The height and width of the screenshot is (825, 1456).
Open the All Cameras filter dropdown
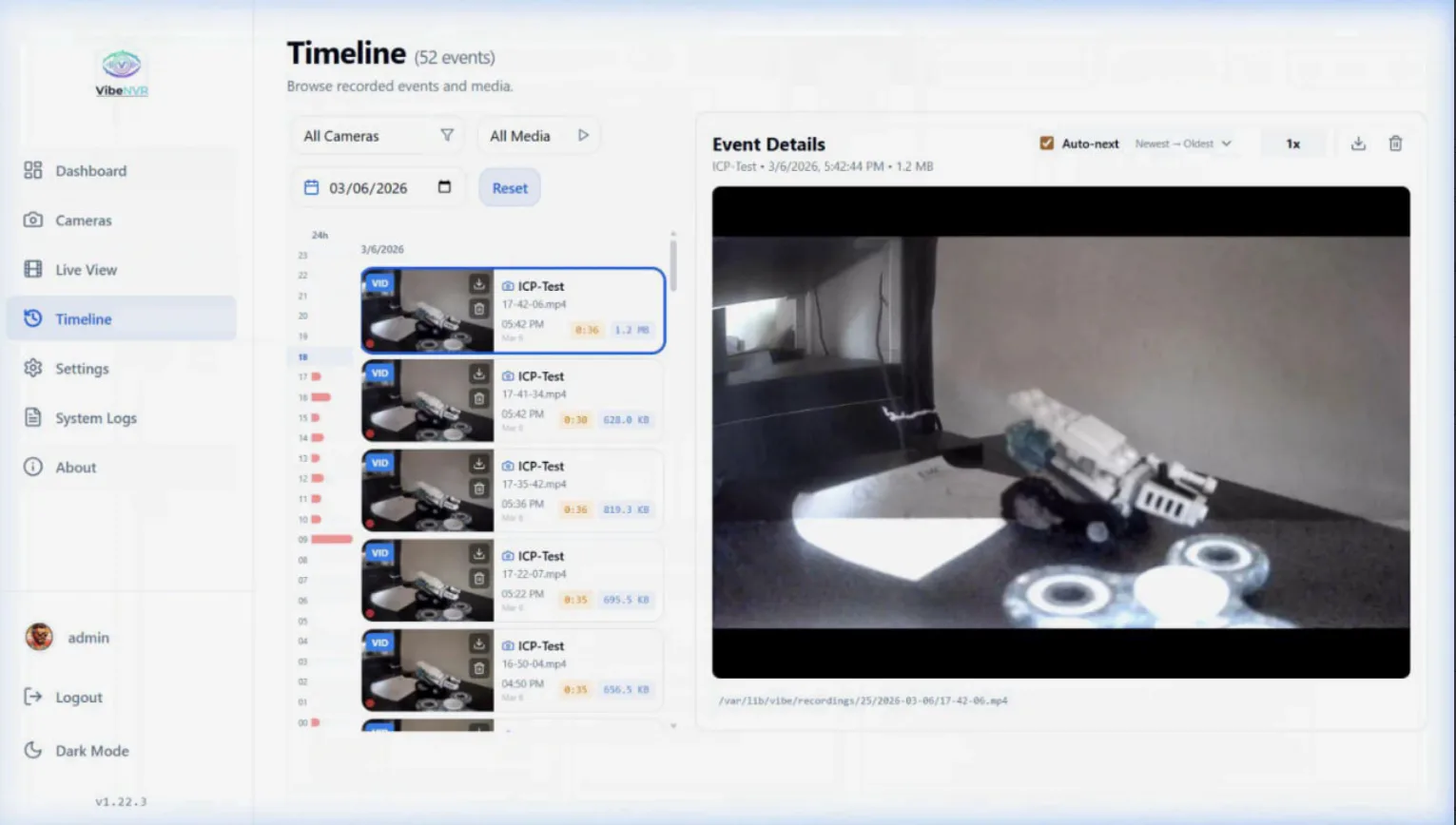pyautogui.click(x=378, y=136)
